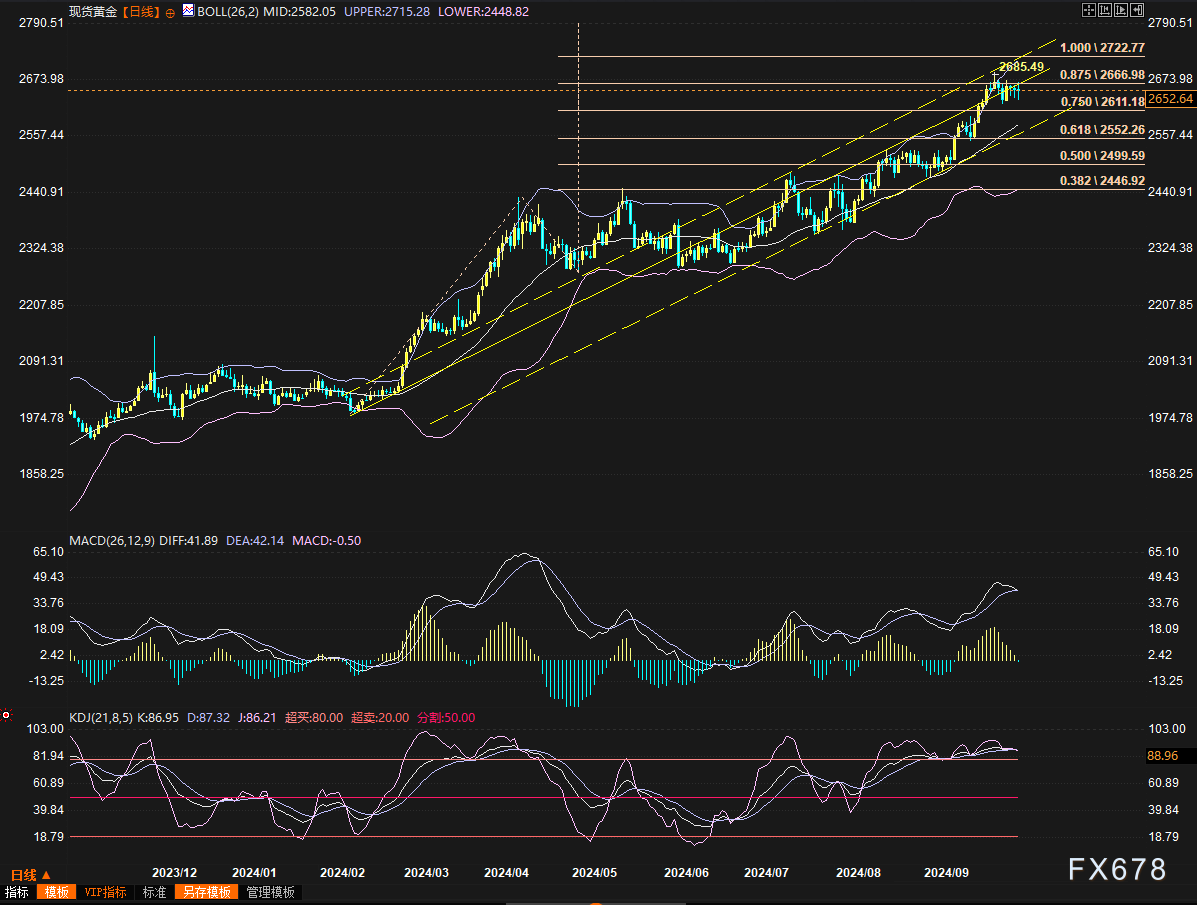Image resolution: width=1197 pixels, height=905 pixels.
Task: Open the VIP指标 tab
Action: coord(105,892)
